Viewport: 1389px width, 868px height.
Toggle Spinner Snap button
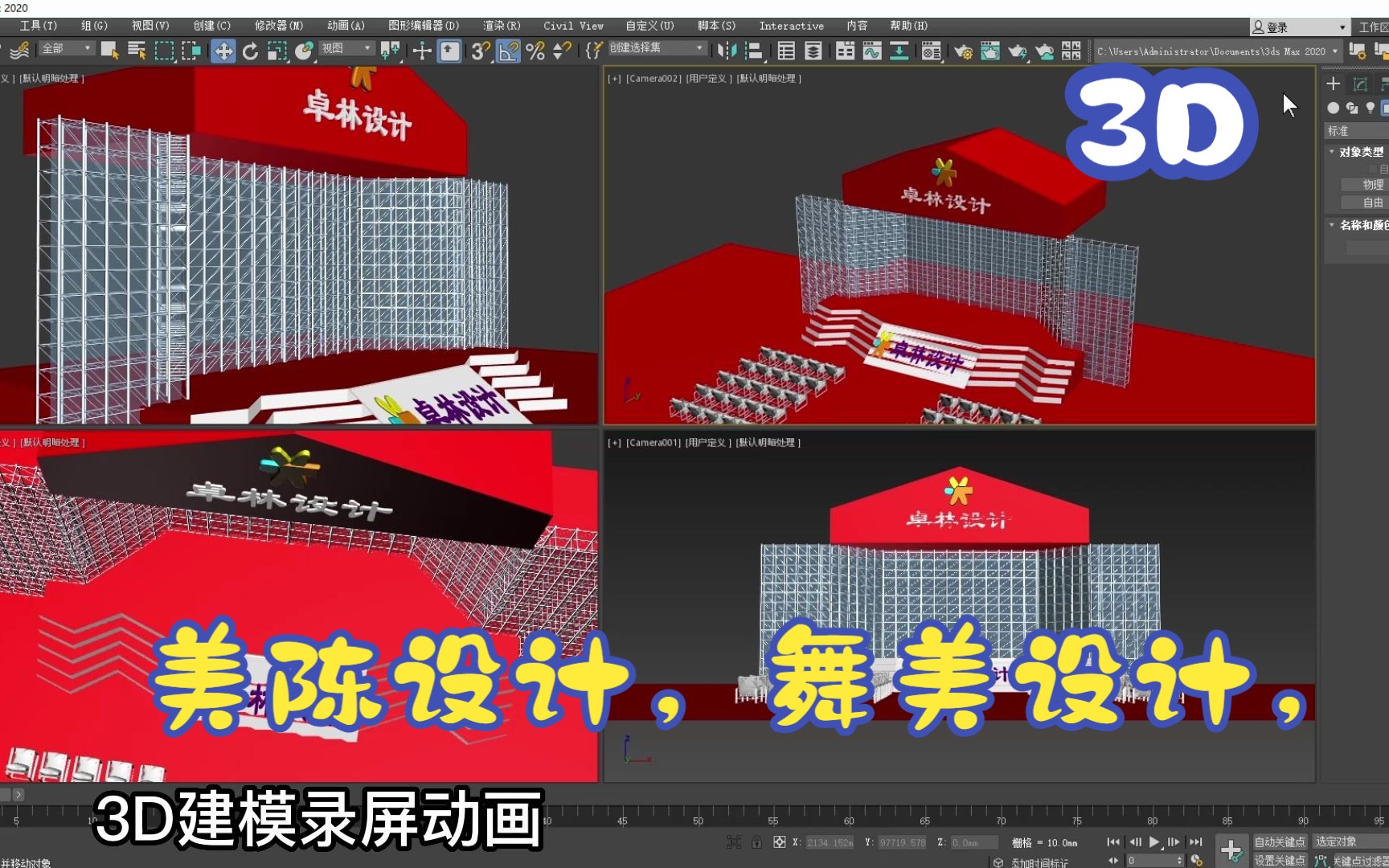(x=563, y=51)
